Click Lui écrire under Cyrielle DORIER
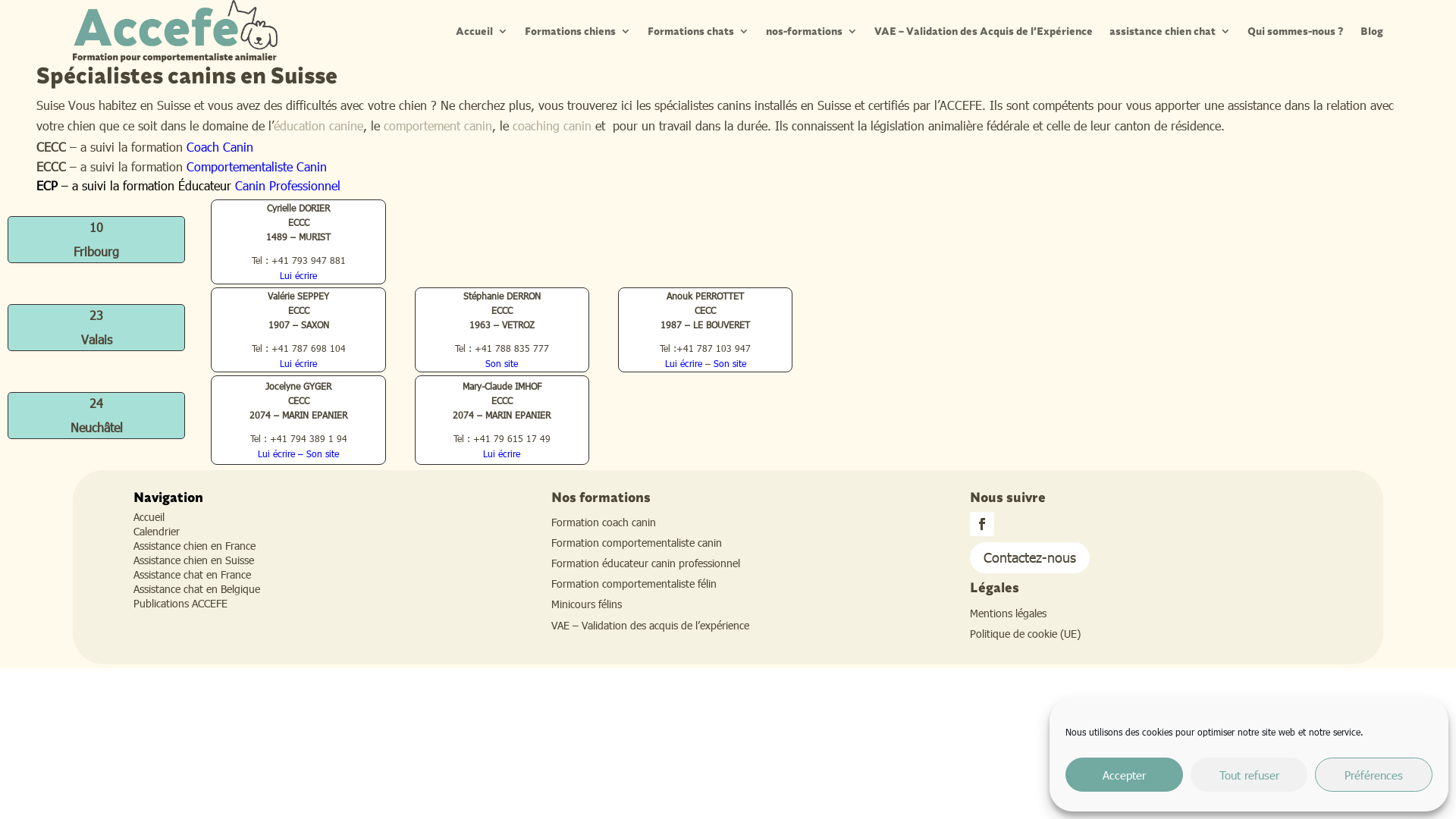1456x819 pixels. (298, 275)
